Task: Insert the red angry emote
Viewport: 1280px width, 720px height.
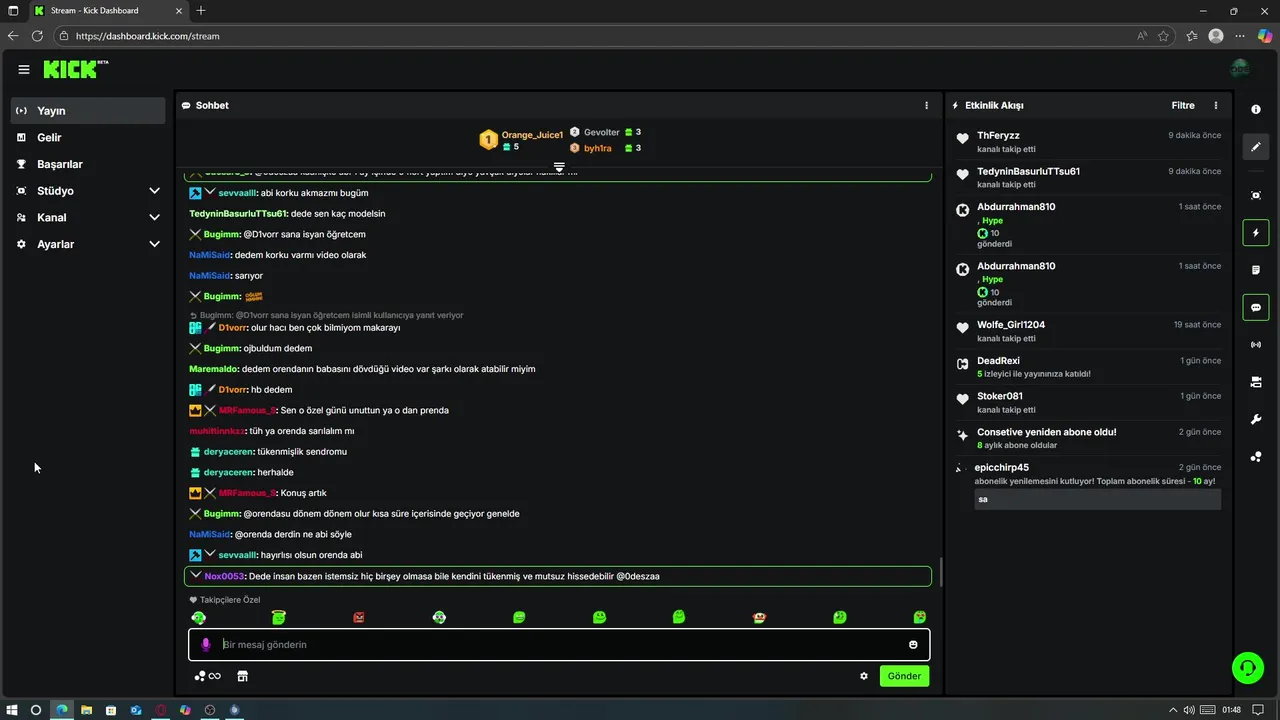Action: [359, 617]
